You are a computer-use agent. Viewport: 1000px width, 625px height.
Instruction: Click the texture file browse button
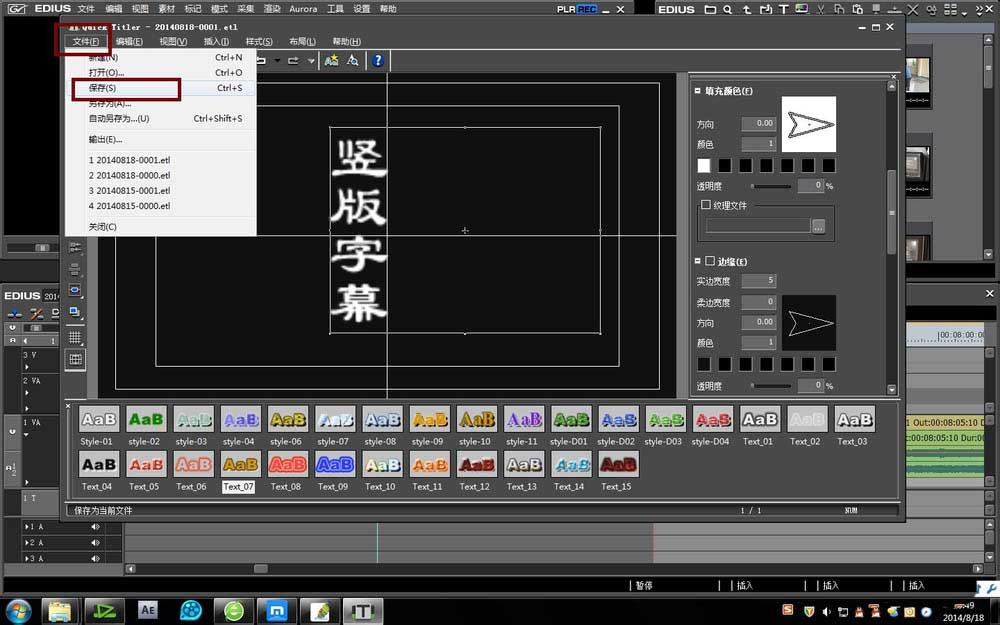click(x=818, y=226)
